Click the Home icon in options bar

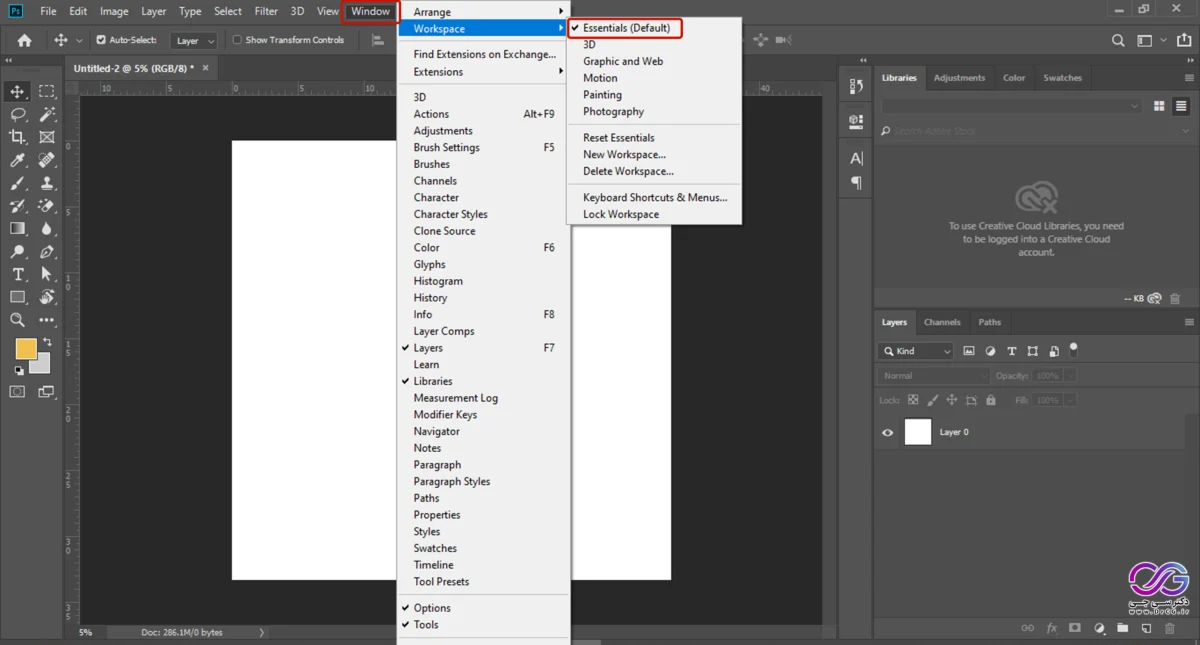(x=24, y=40)
